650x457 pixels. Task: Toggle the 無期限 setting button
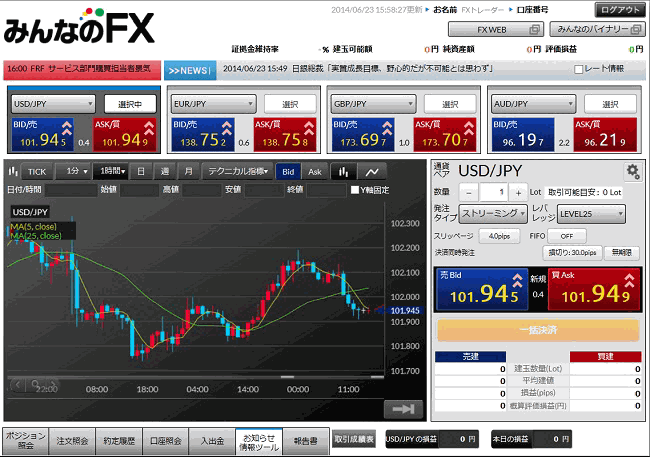coord(621,253)
